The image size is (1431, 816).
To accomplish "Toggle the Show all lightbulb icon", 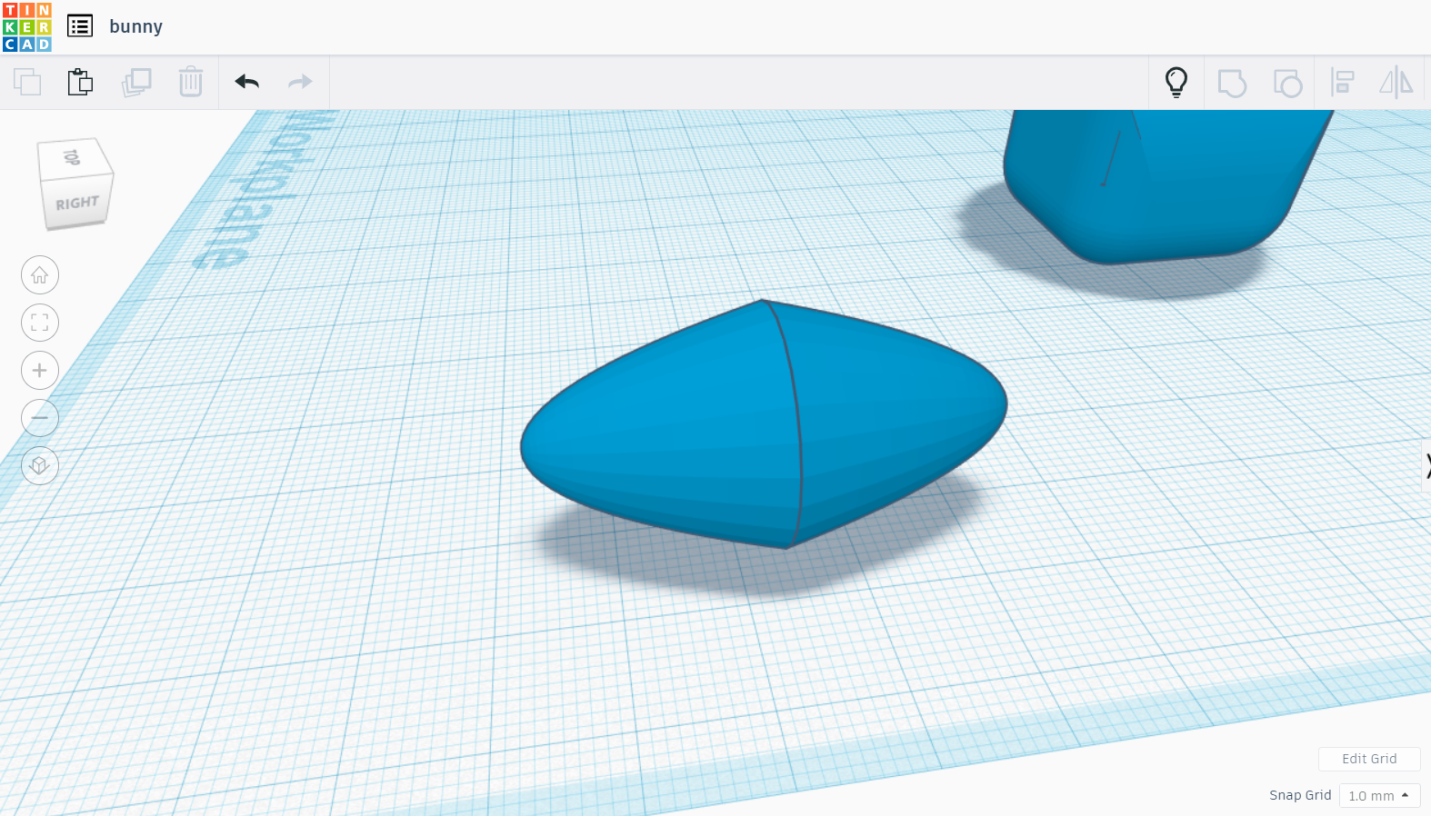I will pyautogui.click(x=1177, y=82).
